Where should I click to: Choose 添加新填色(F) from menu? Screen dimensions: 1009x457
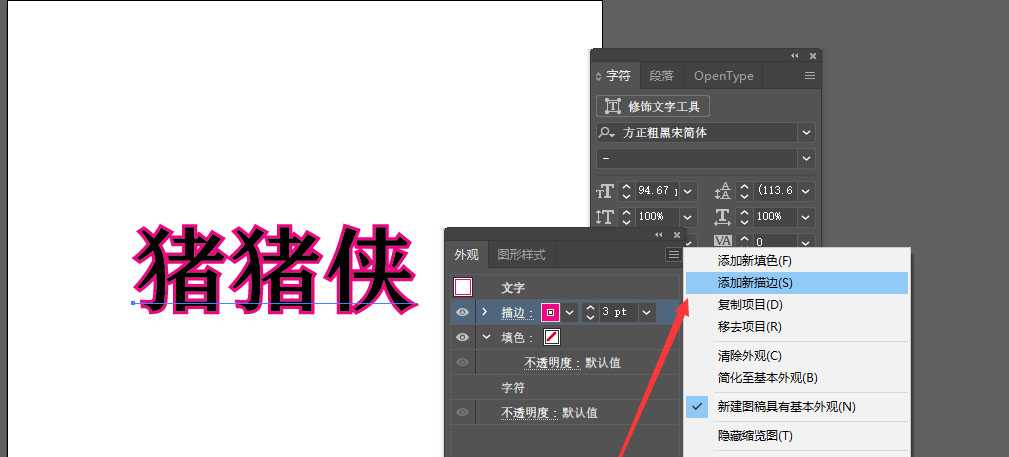[x=797, y=261]
